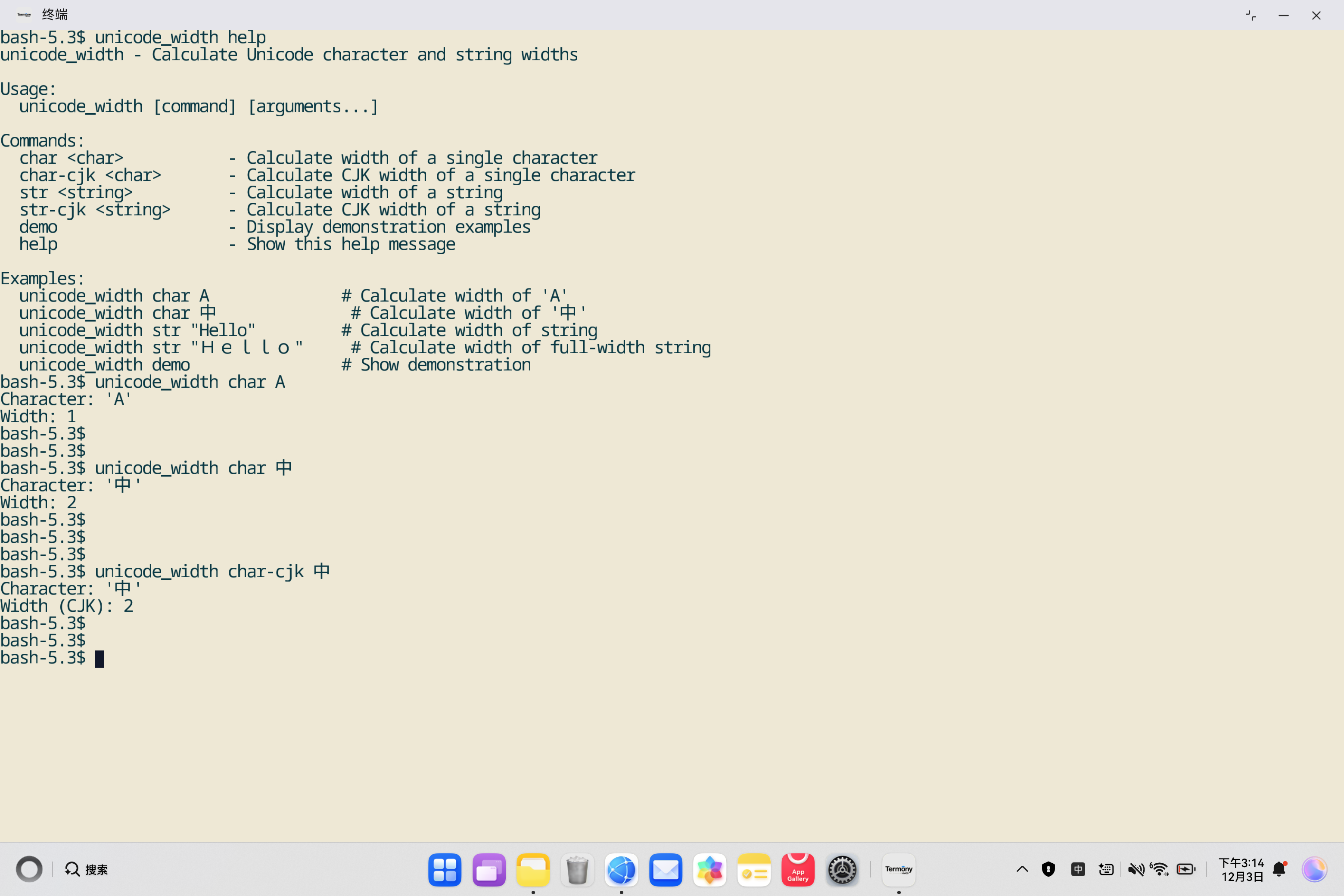Launch the Files folder app

pos(533,870)
